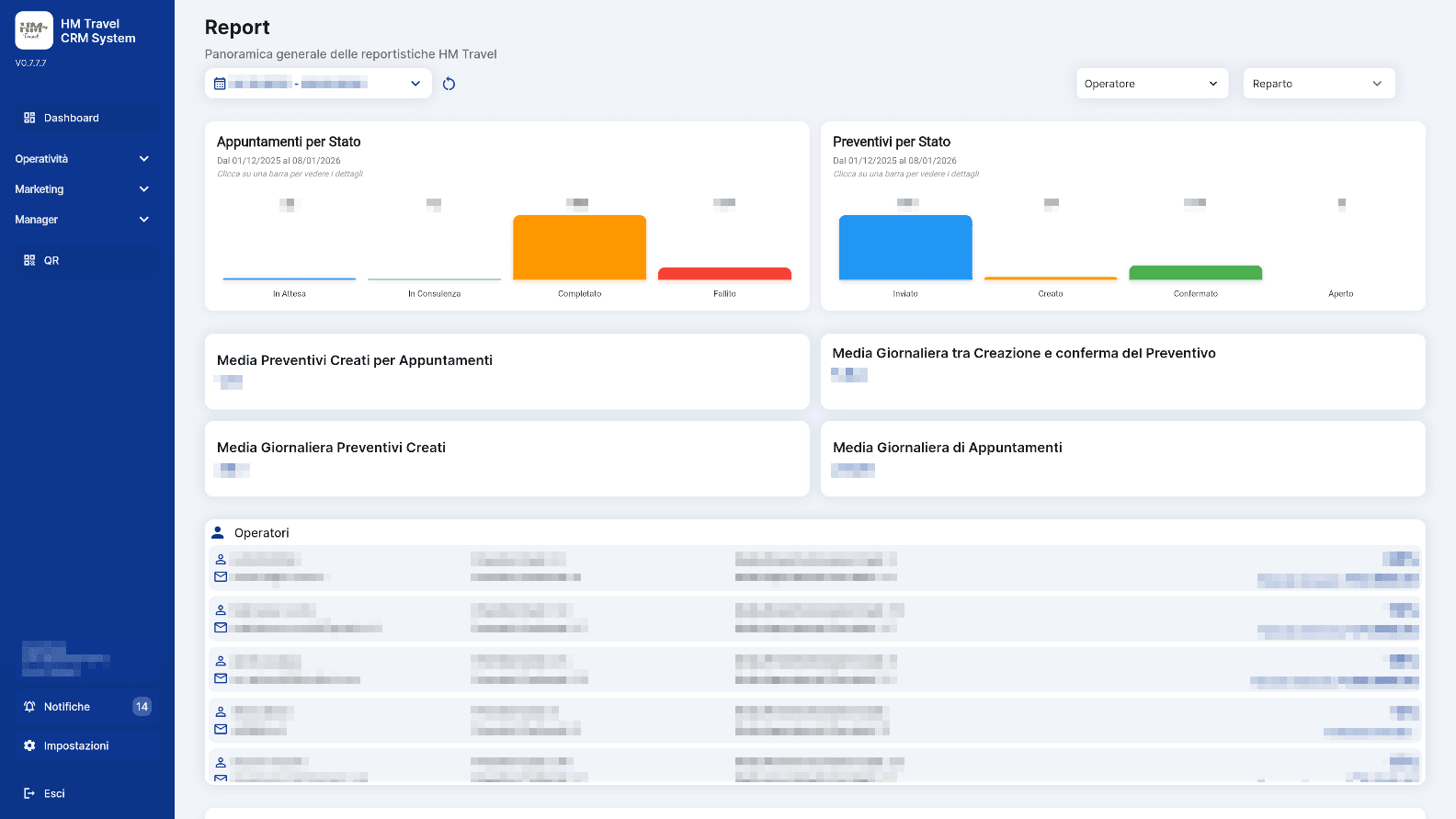This screenshot has height=819, width=1456.
Task: Click the Operatori person icon header
Action: pyautogui.click(x=218, y=532)
